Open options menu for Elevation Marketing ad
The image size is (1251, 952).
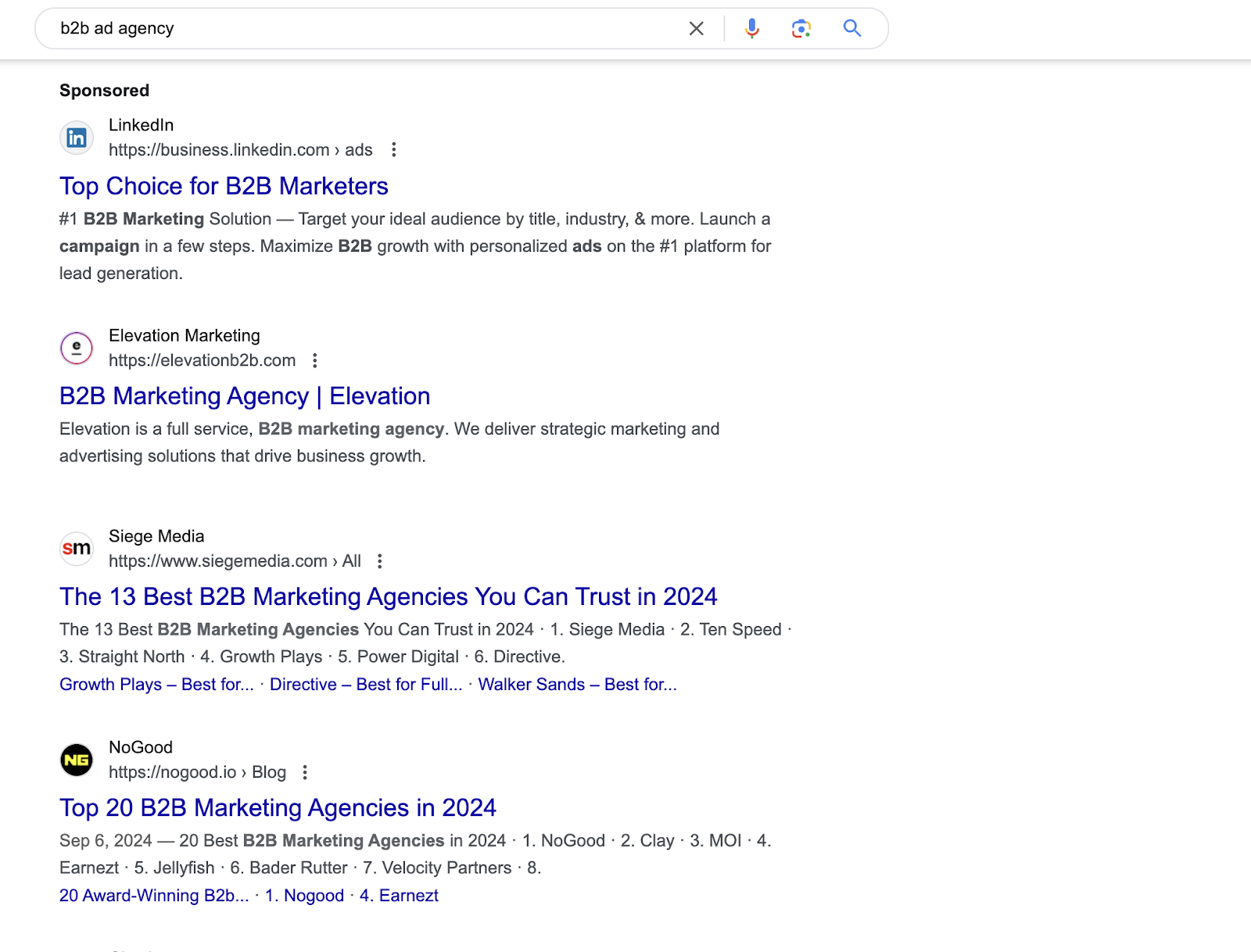coord(315,360)
